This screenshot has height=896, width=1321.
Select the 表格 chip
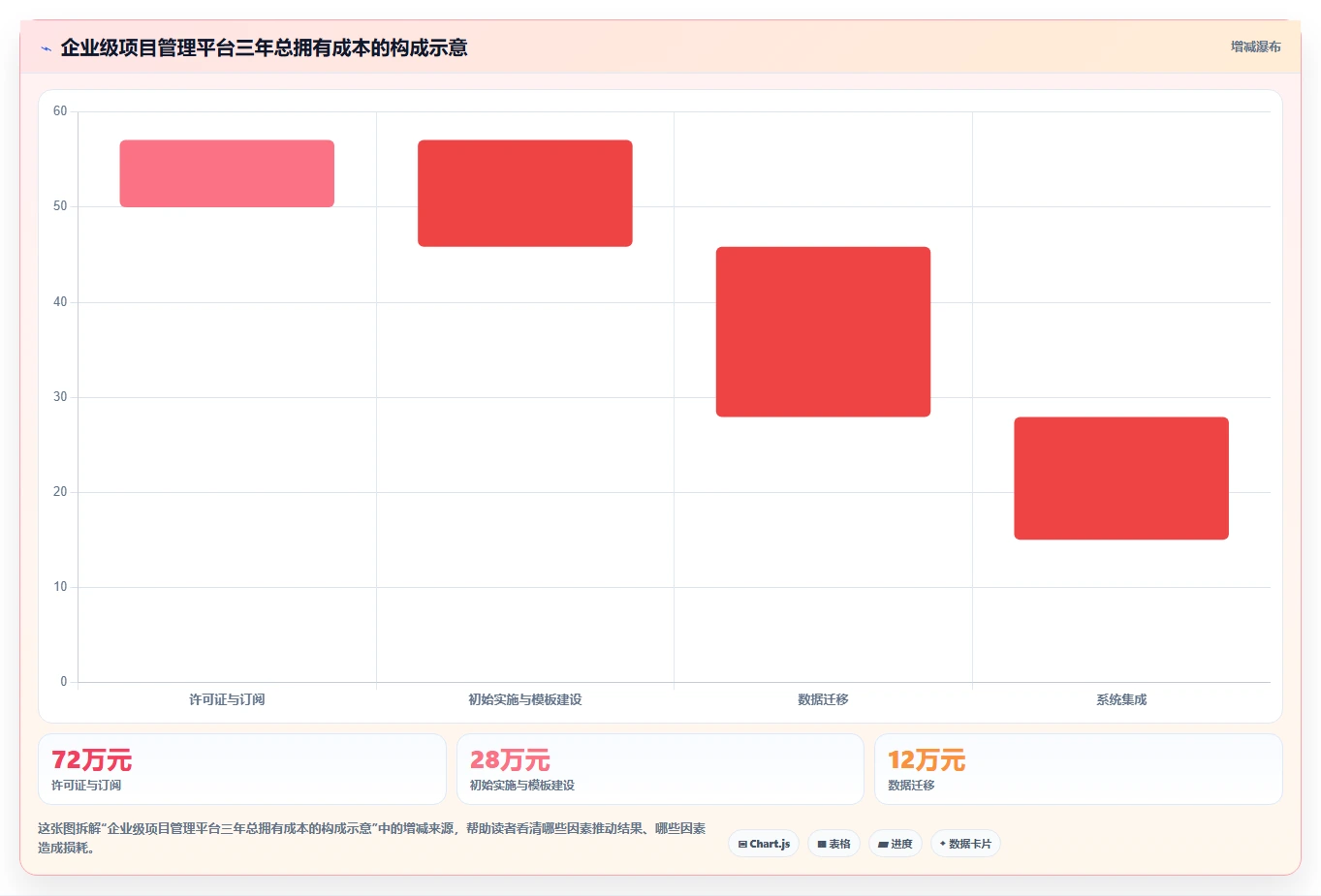click(833, 844)
